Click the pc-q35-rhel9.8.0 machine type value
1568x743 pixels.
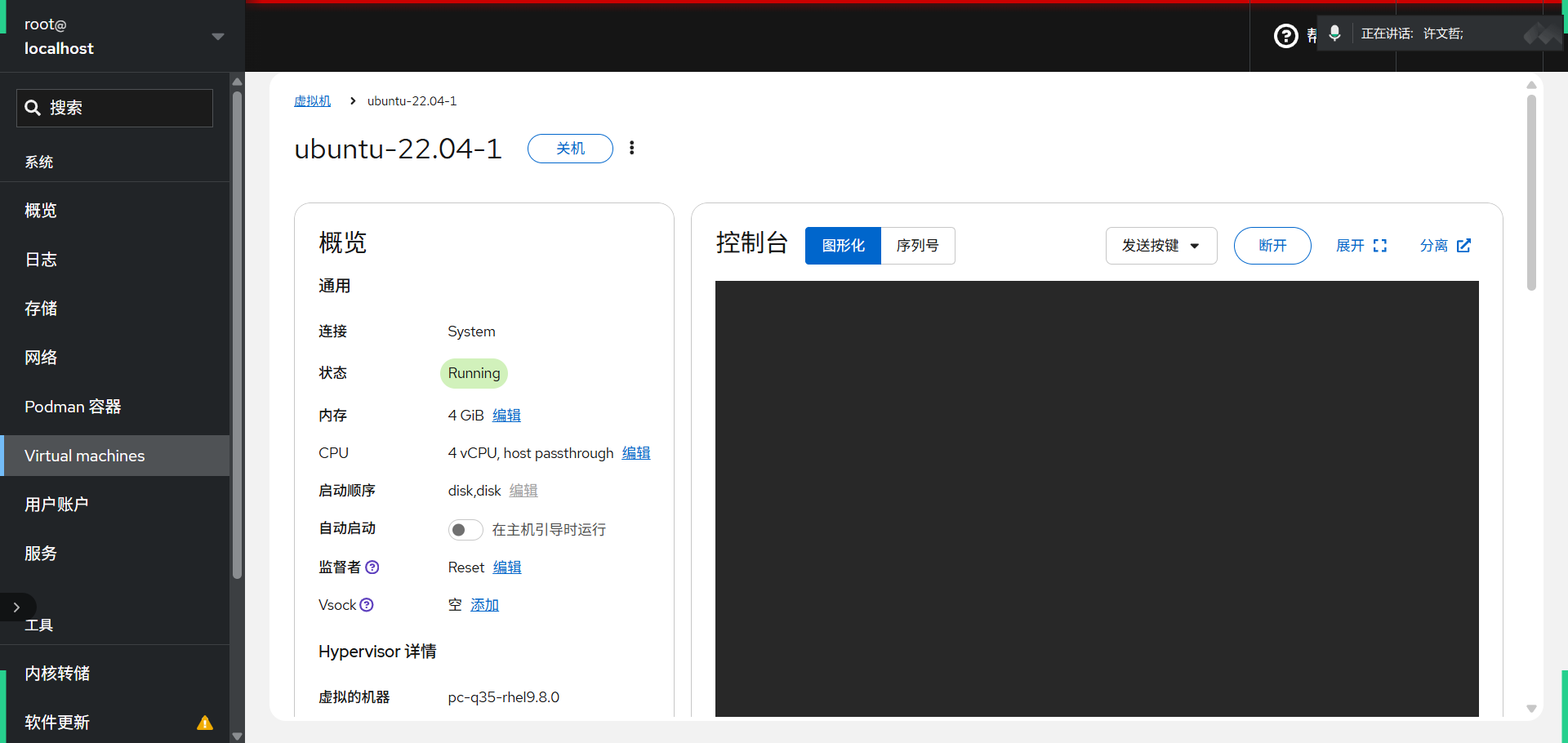pos(503,696)
